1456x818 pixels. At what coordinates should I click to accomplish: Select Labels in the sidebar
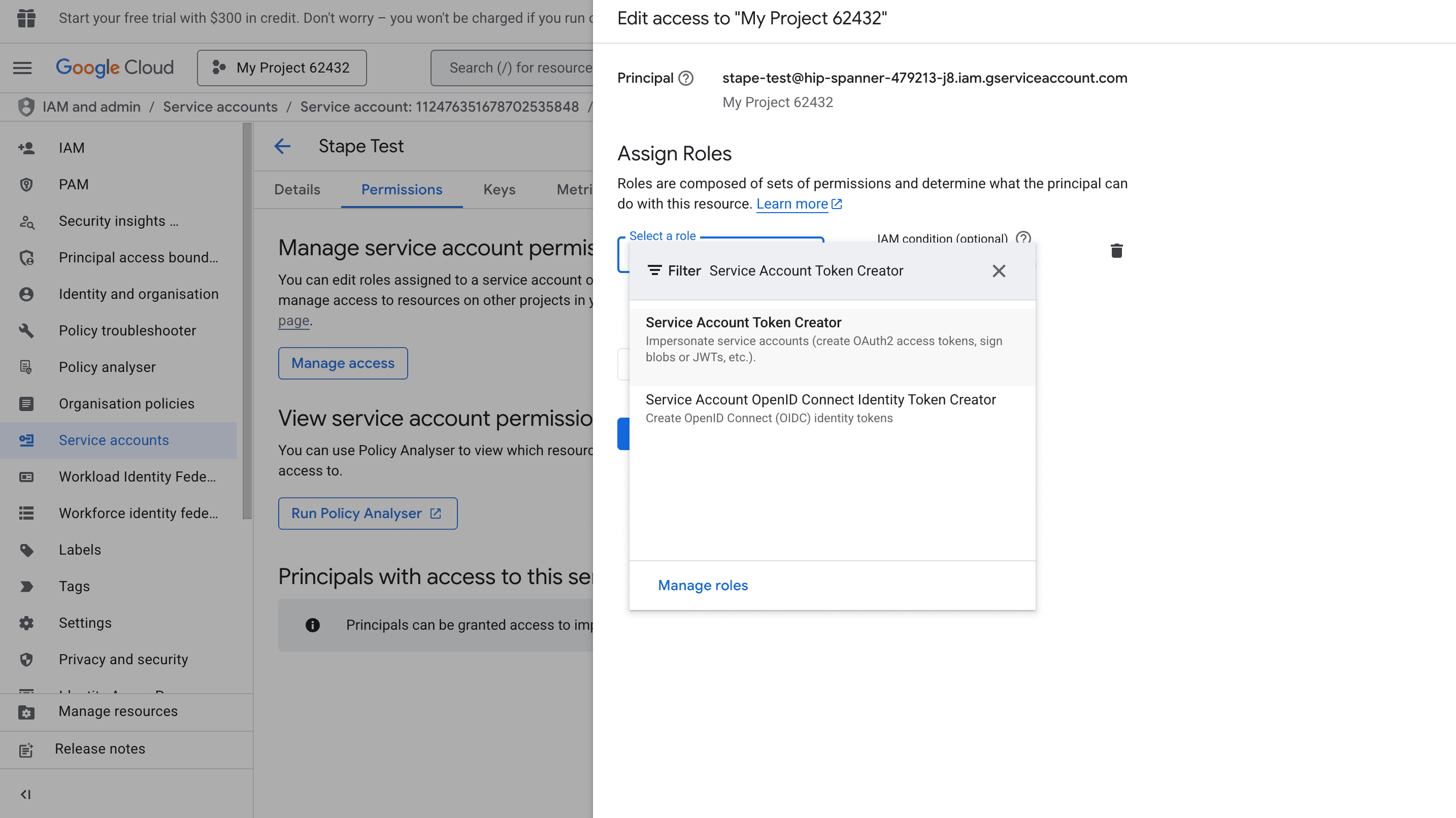(80, 549)
